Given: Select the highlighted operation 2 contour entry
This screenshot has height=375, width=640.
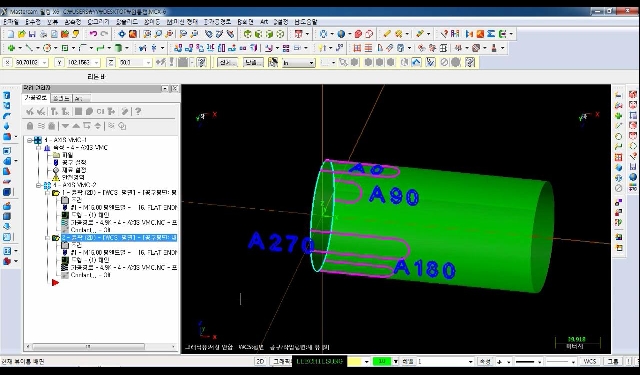Looking at the screenshot, I should [119, 237].
